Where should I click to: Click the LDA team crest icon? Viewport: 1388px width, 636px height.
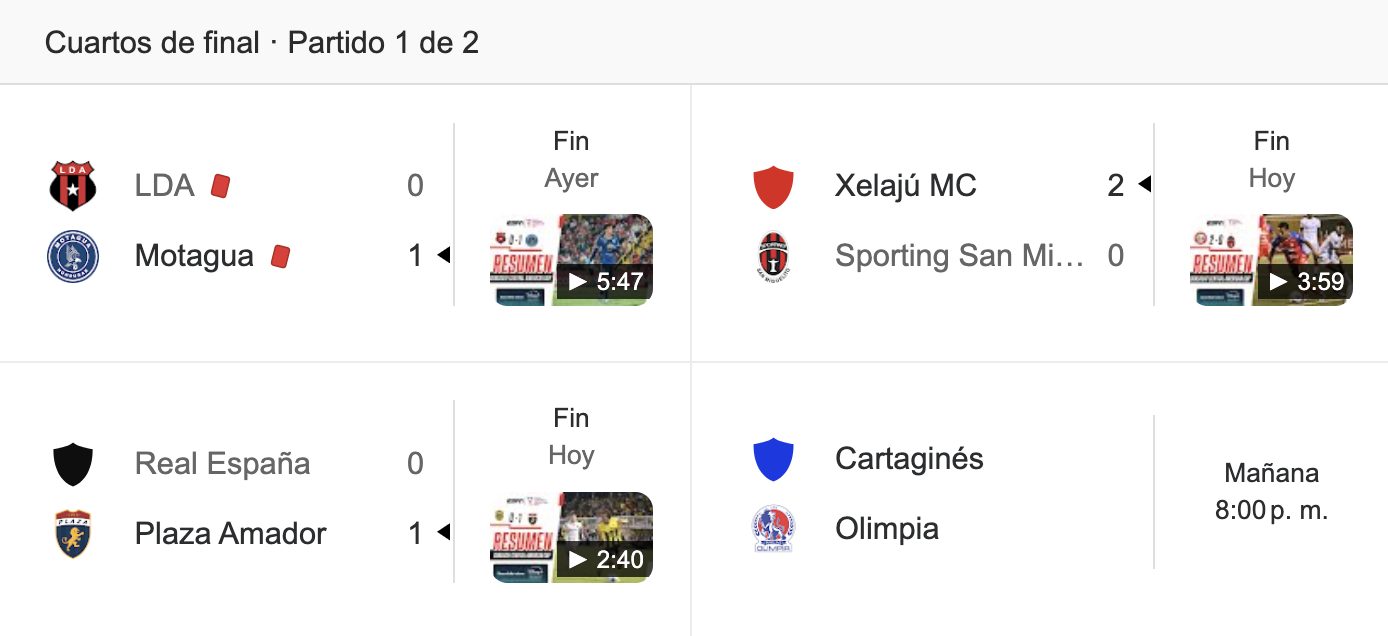click(73, 186)
